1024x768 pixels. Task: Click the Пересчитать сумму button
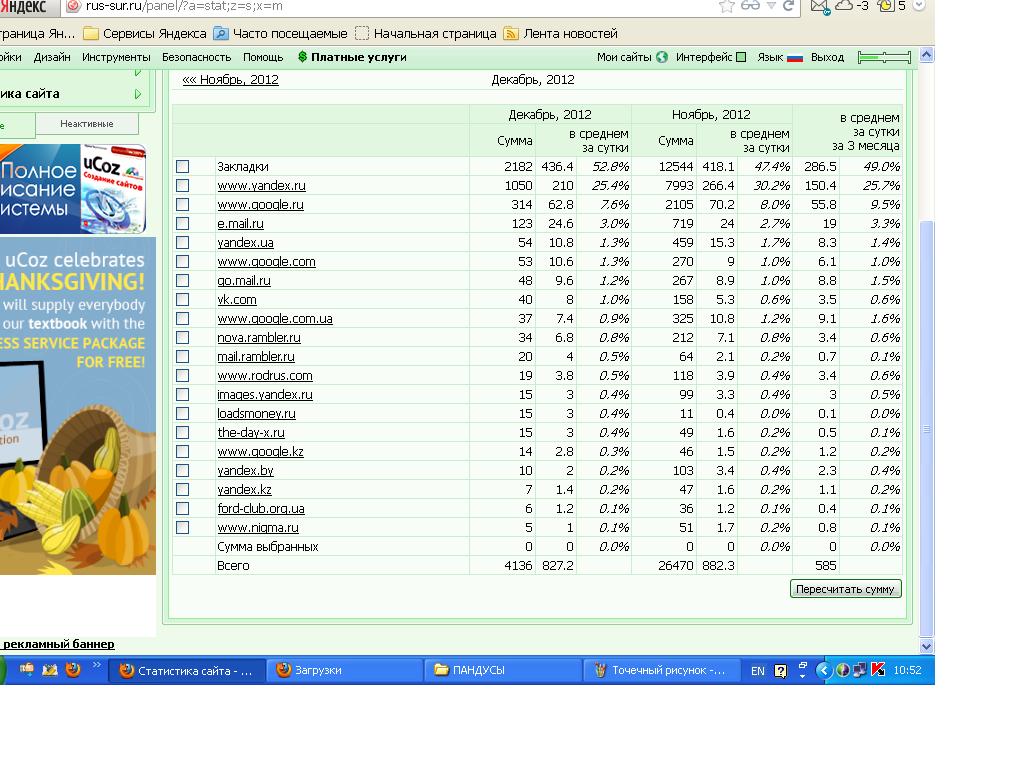click(x=846, y=588)
